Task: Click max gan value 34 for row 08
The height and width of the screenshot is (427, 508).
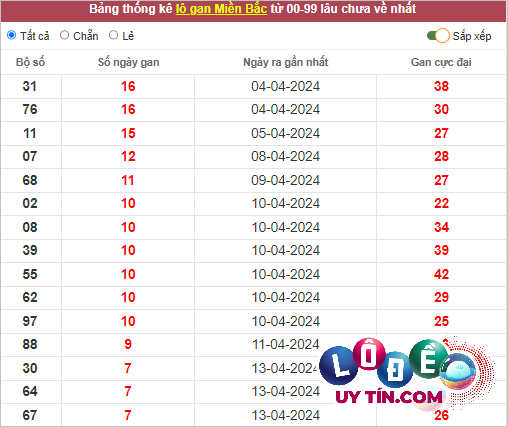Action: (441, 227)
